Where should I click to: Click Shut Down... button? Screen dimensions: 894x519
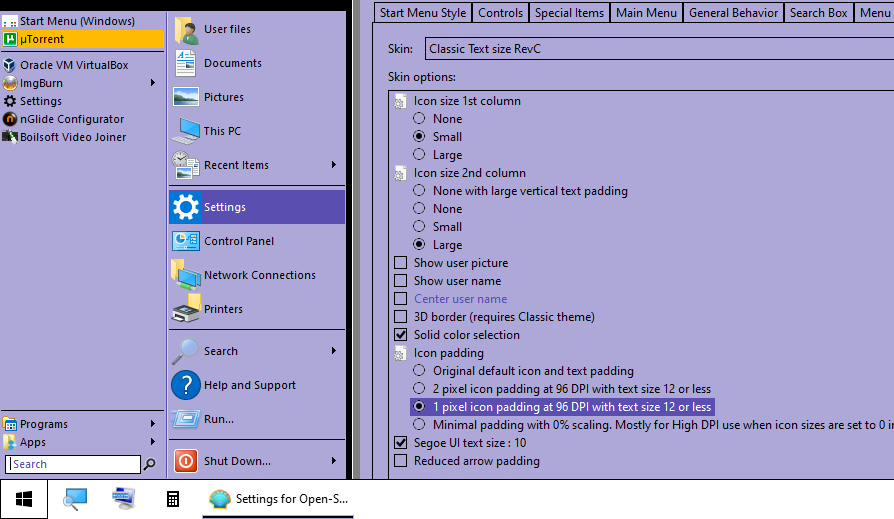point(237,461)
